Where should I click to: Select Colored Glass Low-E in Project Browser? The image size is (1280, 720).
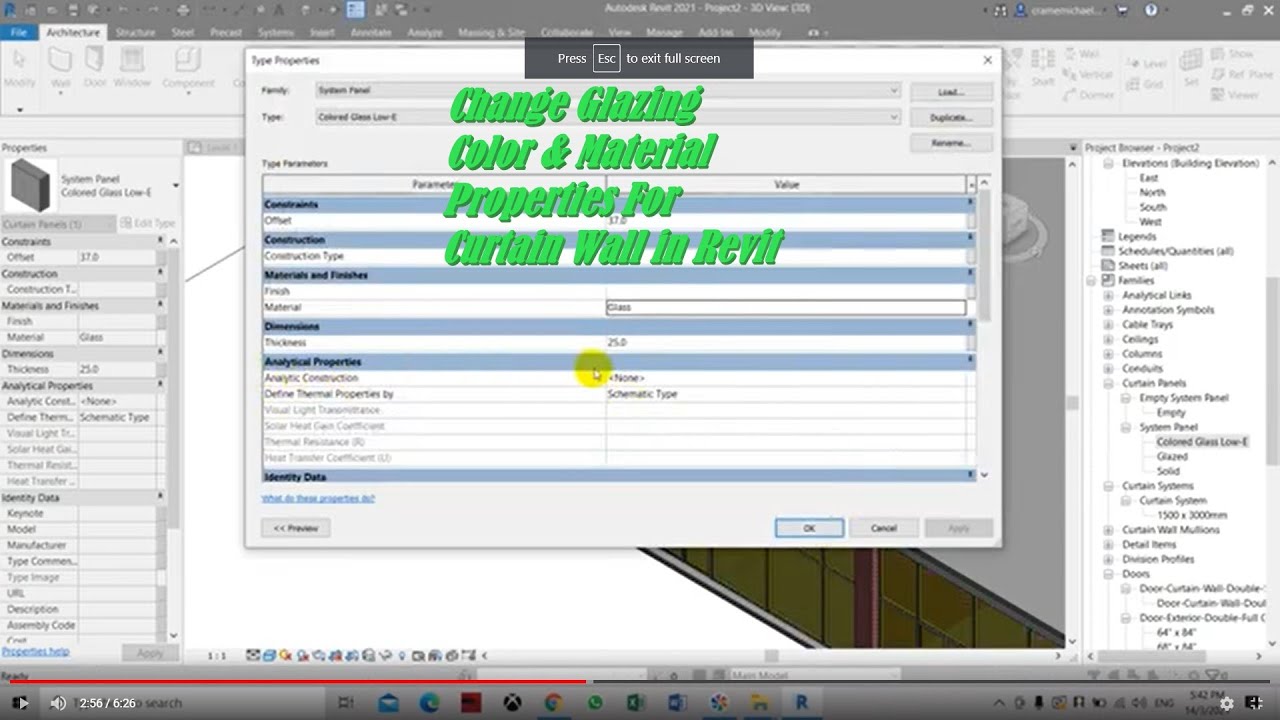tap(1202, 442)
